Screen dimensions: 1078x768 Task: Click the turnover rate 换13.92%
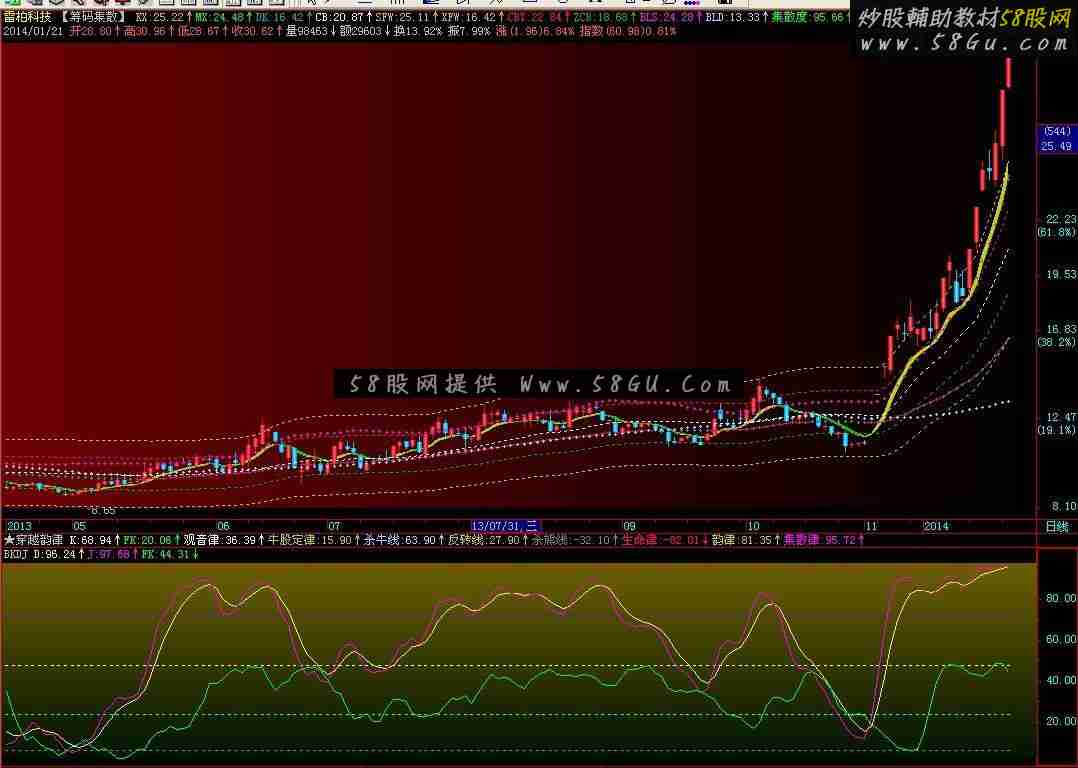[418, 31]
